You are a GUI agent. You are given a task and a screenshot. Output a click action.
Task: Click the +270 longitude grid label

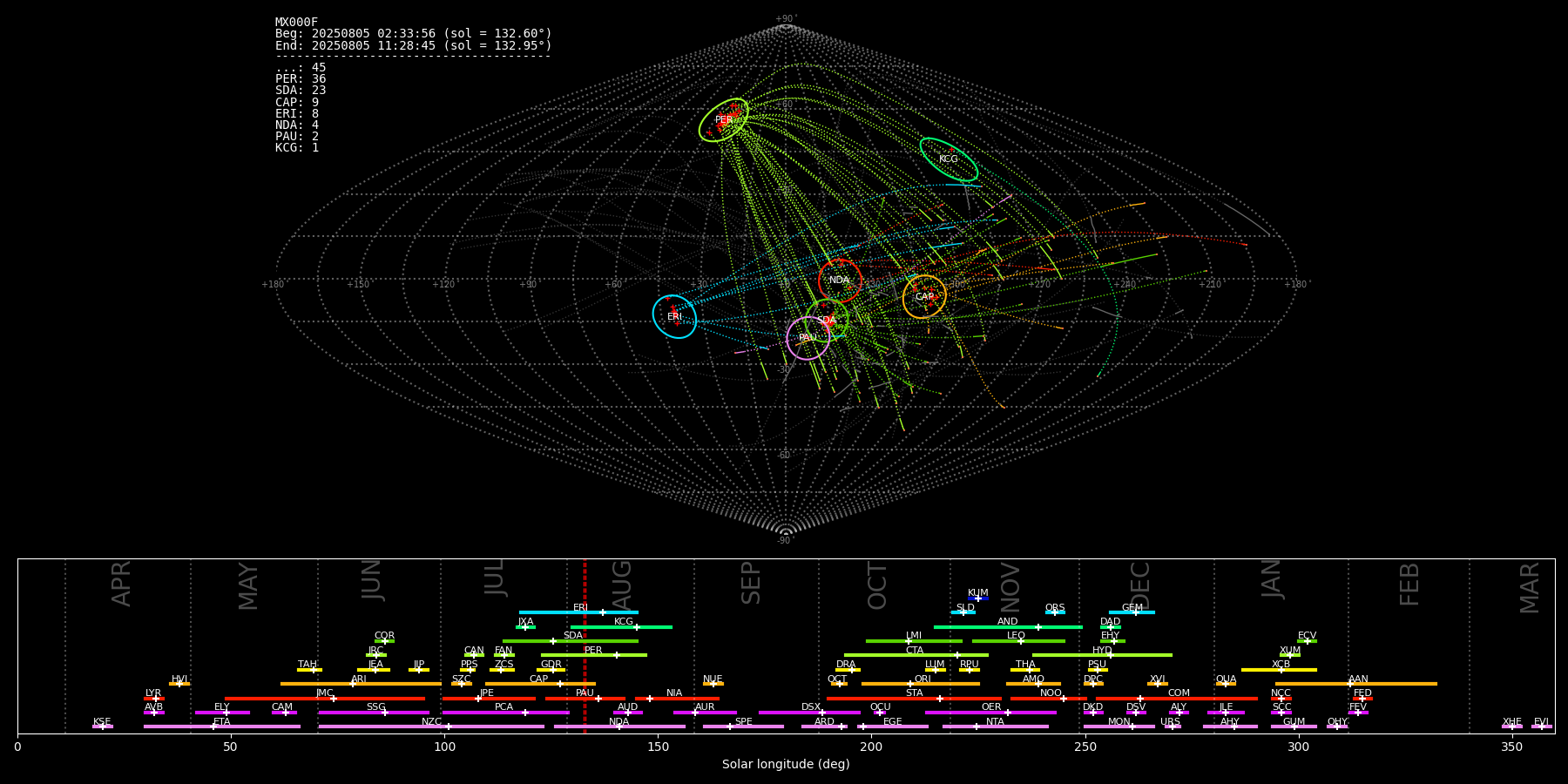tap(1039, 285)
